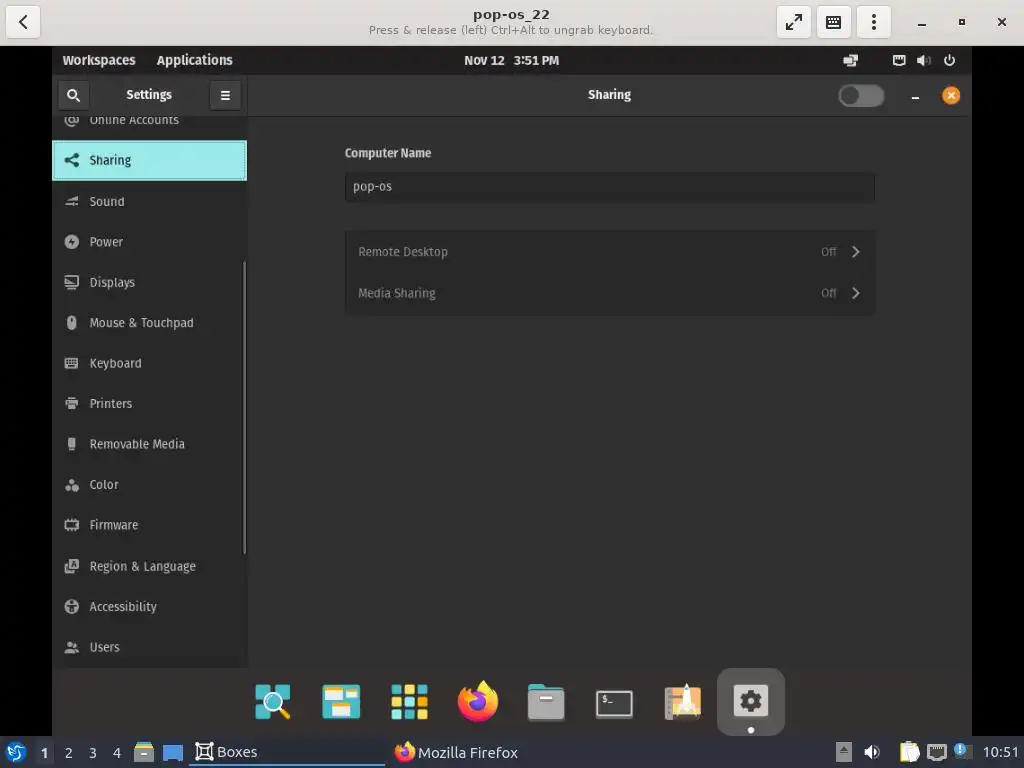
Task: Click the Settings gear in the dock
Action: [751, 701]
